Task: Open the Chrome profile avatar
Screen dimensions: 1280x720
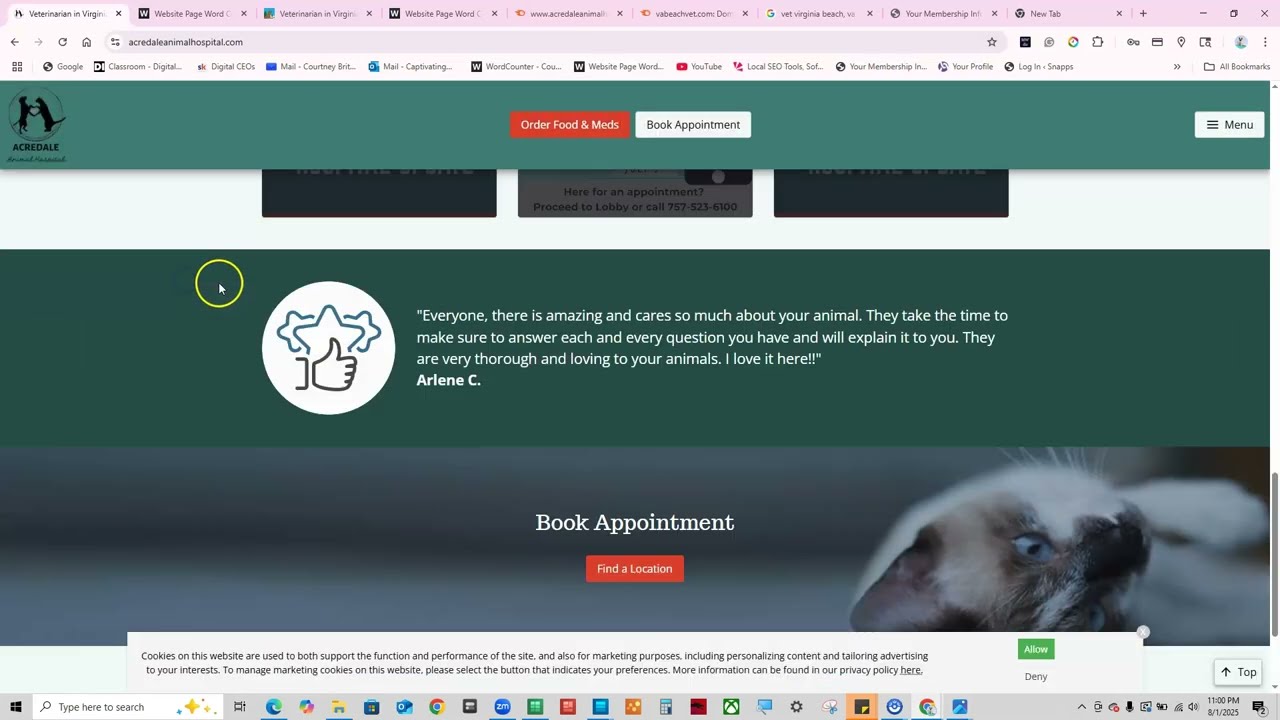Action: point(1241,42)
